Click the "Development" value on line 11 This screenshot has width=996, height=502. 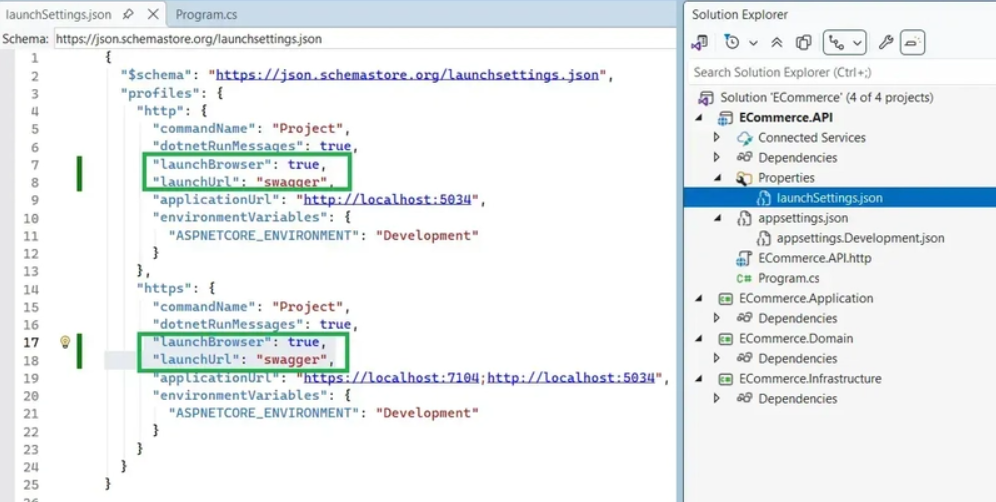coord(427,235)
